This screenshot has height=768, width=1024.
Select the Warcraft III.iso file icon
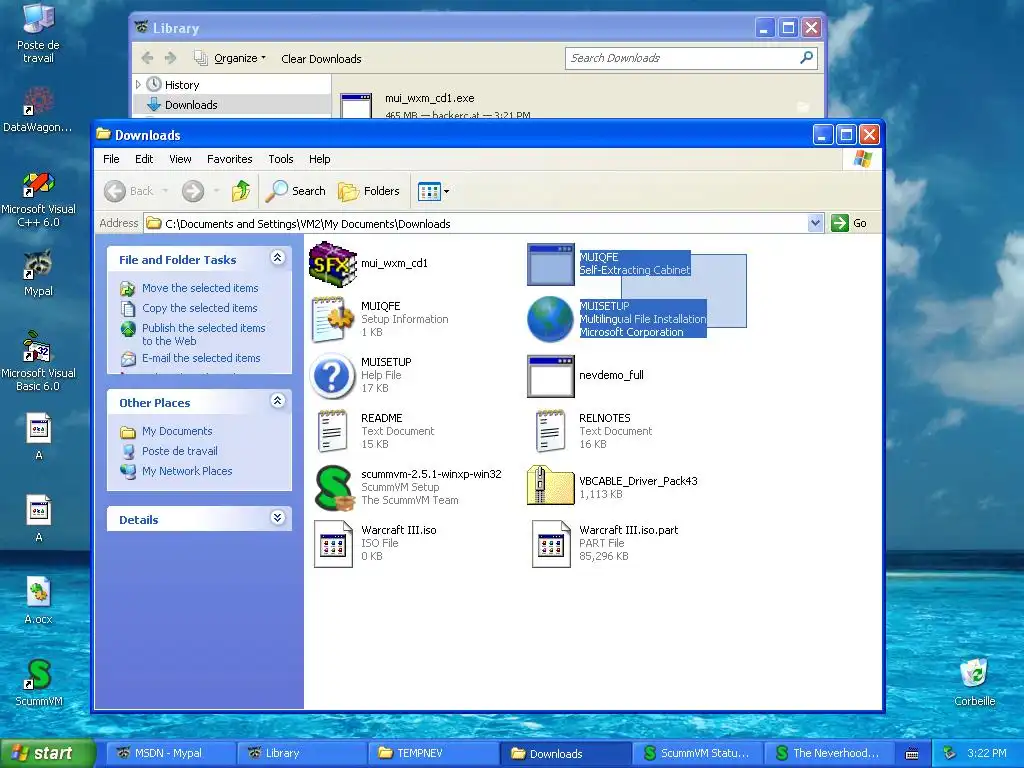332,543
